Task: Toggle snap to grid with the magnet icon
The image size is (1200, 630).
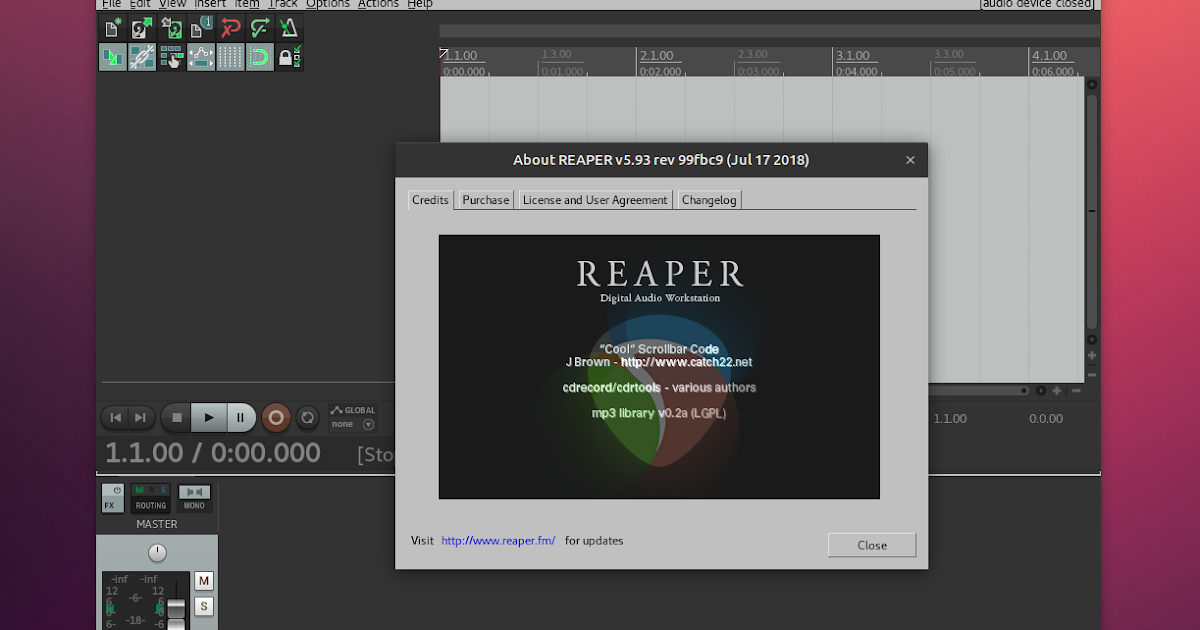Action: [x=260, y=57]
